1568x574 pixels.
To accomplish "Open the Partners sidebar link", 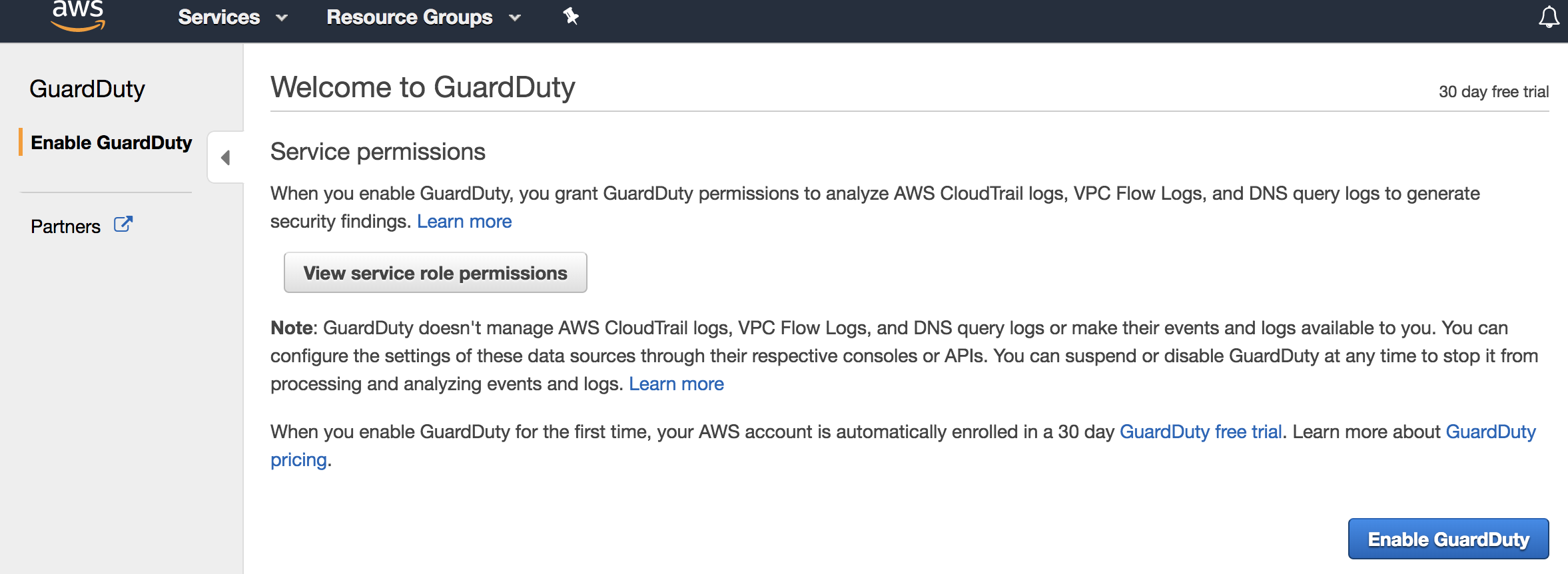I will tap(65, 226).
